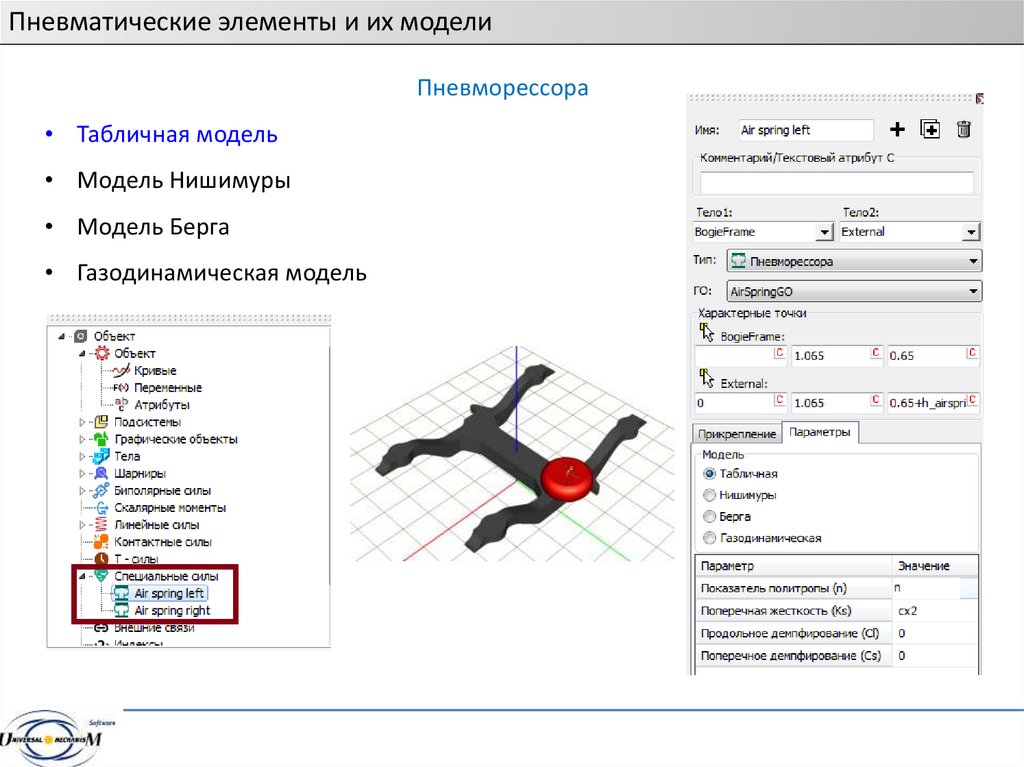
Task: Click the Шарниры joints icon in tree
Action: 100,473
